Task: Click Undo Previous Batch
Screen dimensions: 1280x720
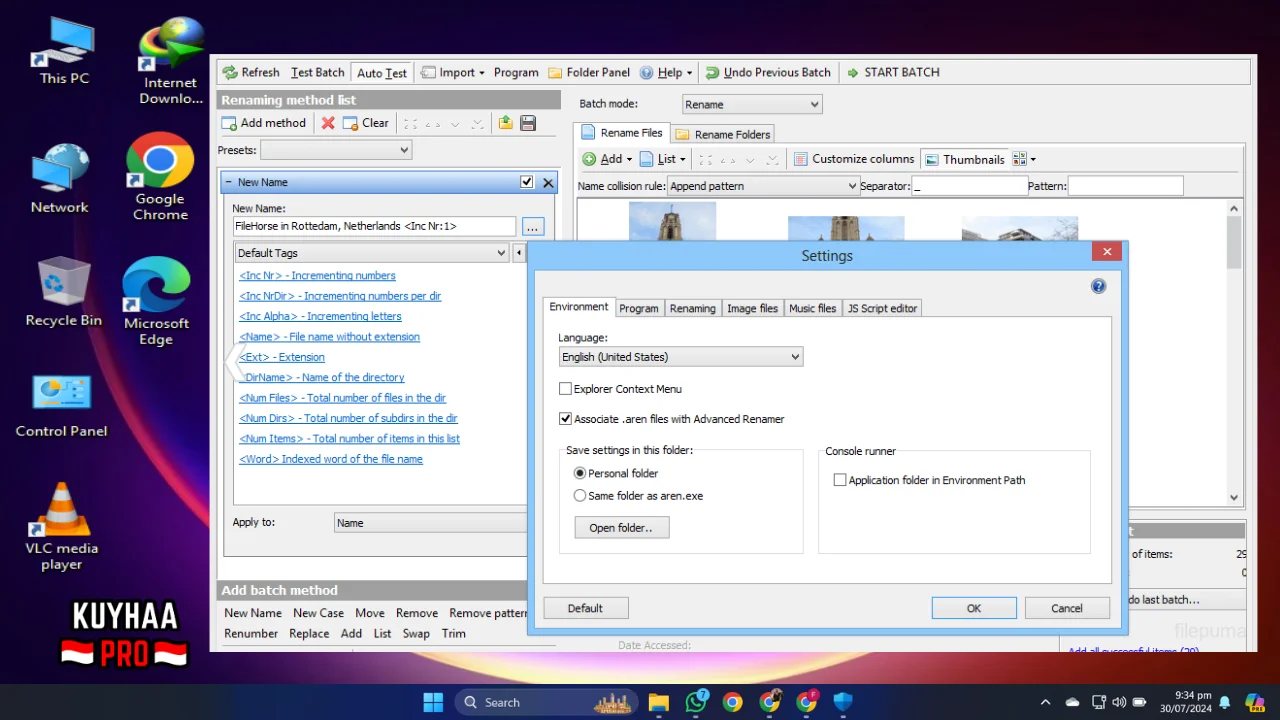Action: tap(768, 72)
